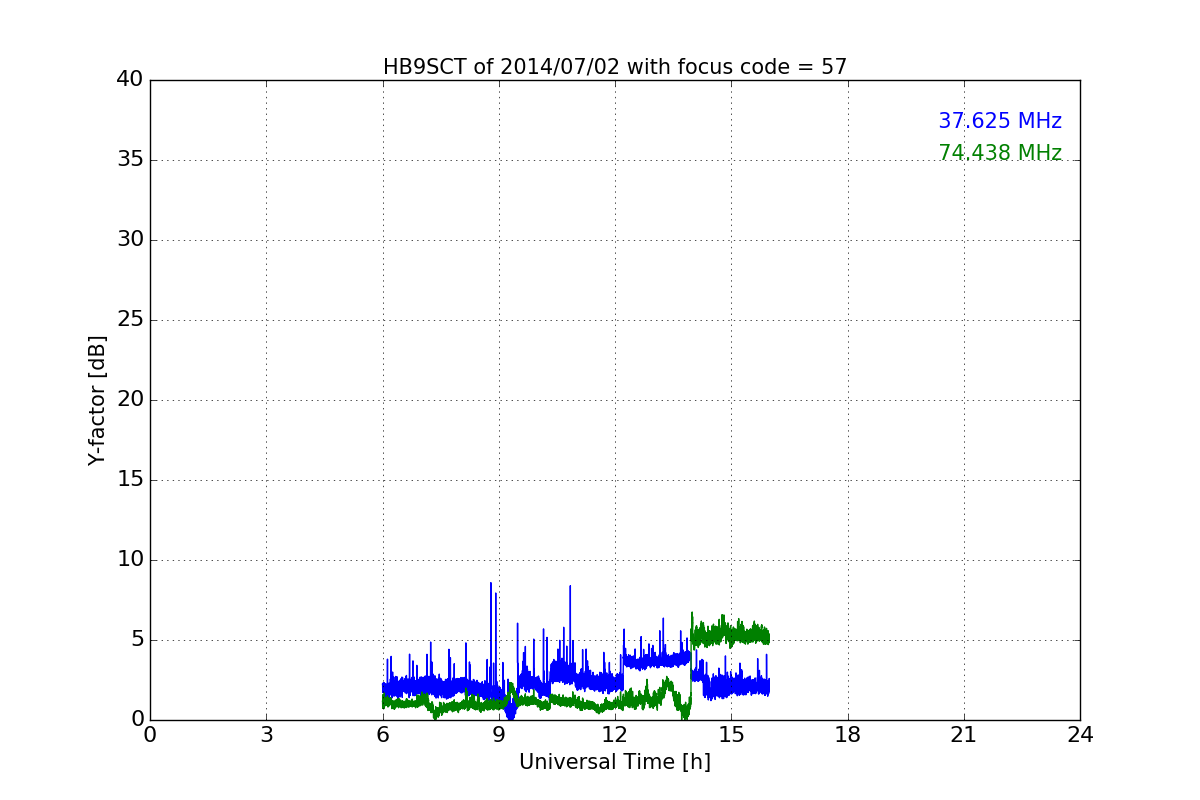Click the blue 37.625 MHz legend label
This screenshot has height=800, width=1200.
coord(1000,121)
